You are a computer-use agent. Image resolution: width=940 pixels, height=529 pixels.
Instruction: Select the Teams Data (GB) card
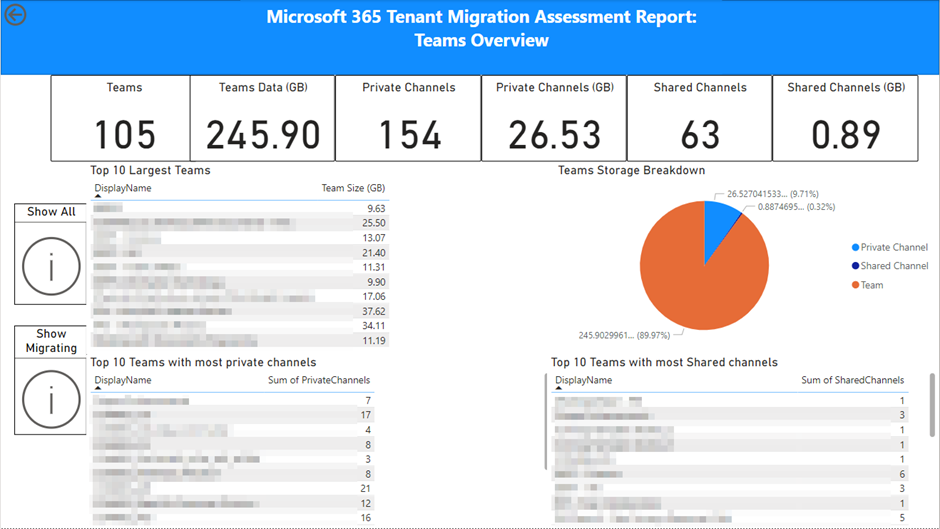point(263,118)
